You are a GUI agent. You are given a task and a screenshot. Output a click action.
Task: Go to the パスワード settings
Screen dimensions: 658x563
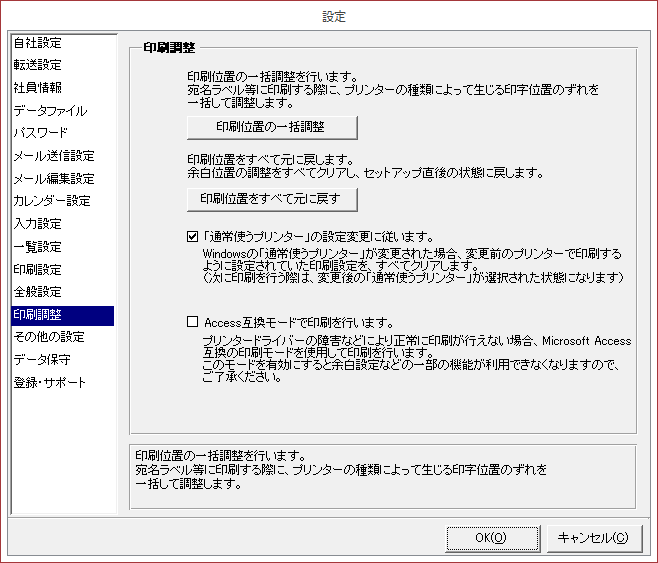tap(63, 133)
